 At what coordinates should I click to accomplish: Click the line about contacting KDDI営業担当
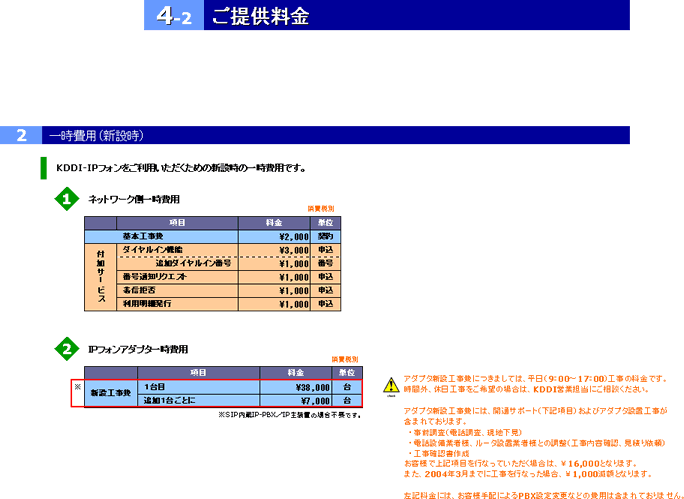[527, 389]
